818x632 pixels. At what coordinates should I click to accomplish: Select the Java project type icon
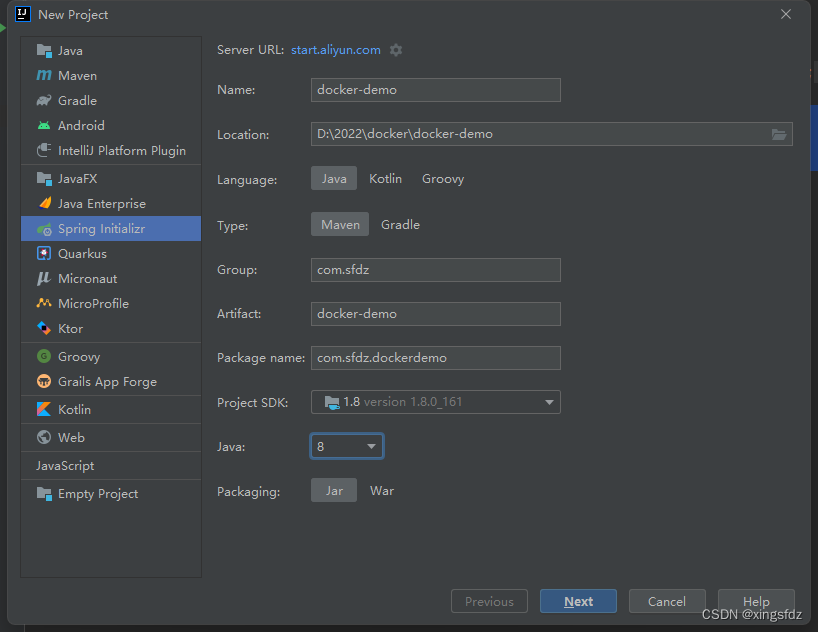pyautogui.click(x=44, y=51)
